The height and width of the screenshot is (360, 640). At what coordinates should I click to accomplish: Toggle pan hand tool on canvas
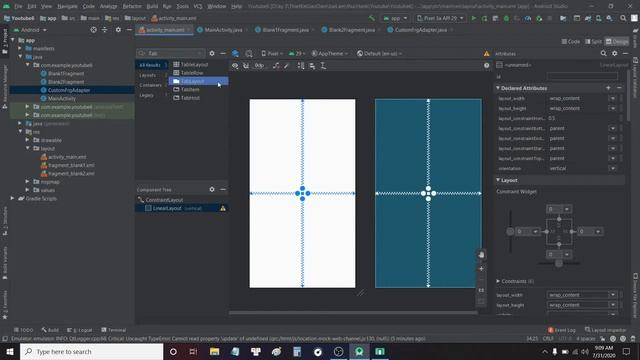click(x=481, y=255)
